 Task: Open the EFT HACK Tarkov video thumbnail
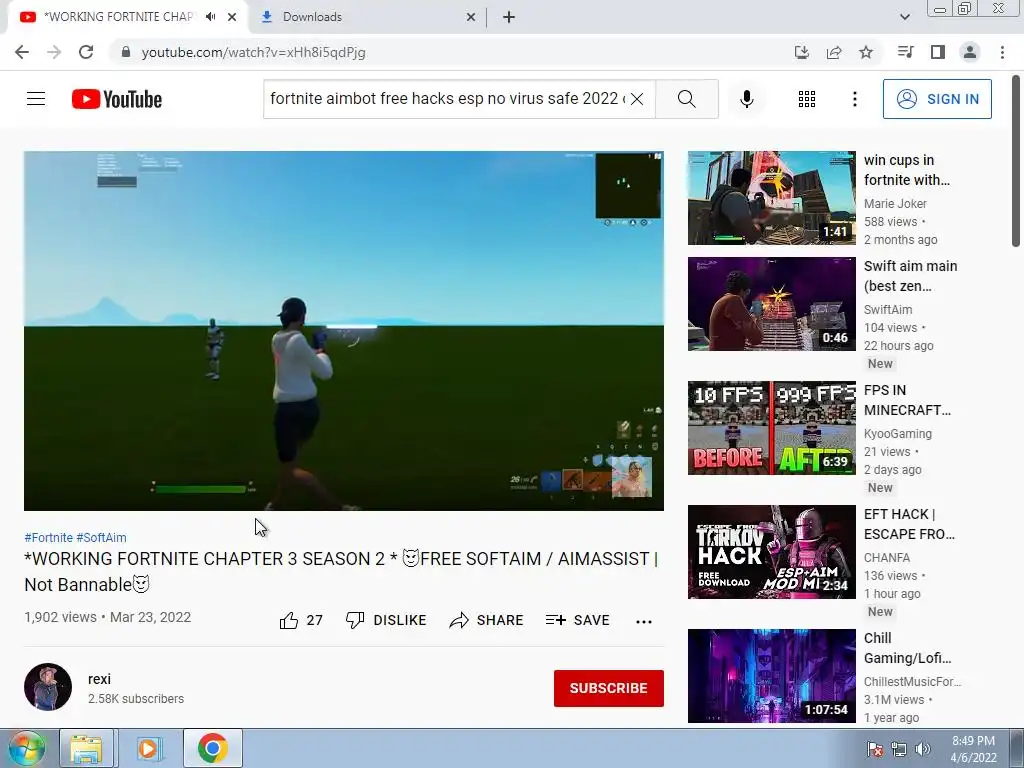[771, 552]
